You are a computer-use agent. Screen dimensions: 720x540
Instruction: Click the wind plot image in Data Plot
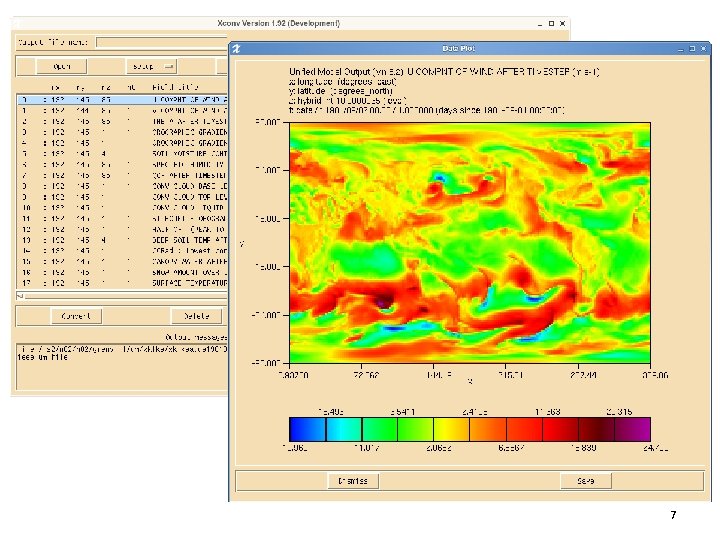(x=470, y=243)
